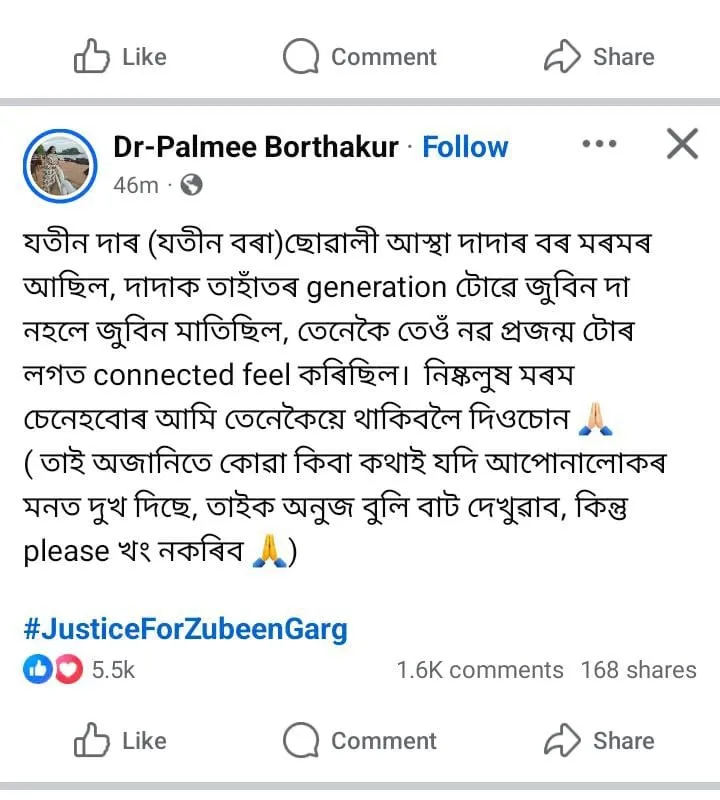Open the 5.5k reactions count
This screenshot has height=800, width=720.
113,670
